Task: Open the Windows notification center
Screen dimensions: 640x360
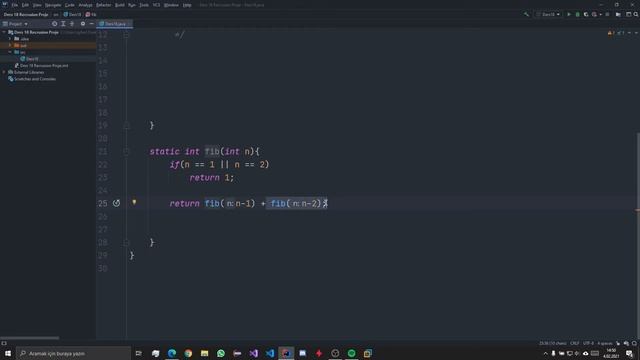Action: 629,353
